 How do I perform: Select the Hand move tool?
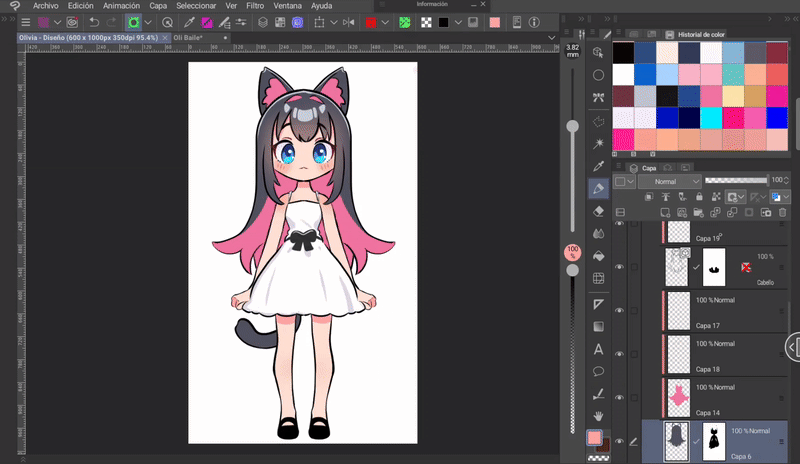(x=599, y=415)
